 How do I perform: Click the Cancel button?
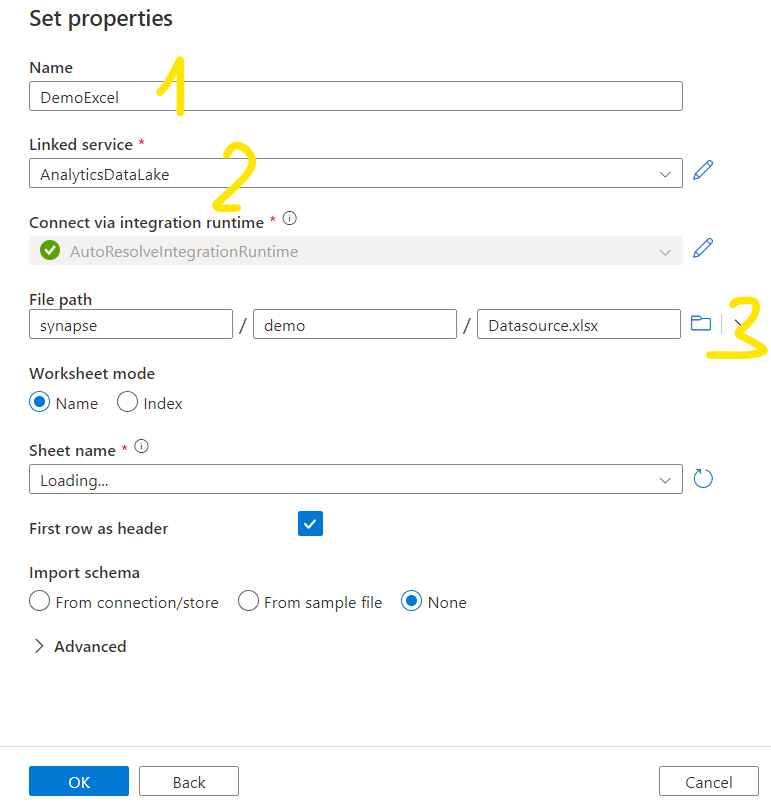tap(708, 782)
